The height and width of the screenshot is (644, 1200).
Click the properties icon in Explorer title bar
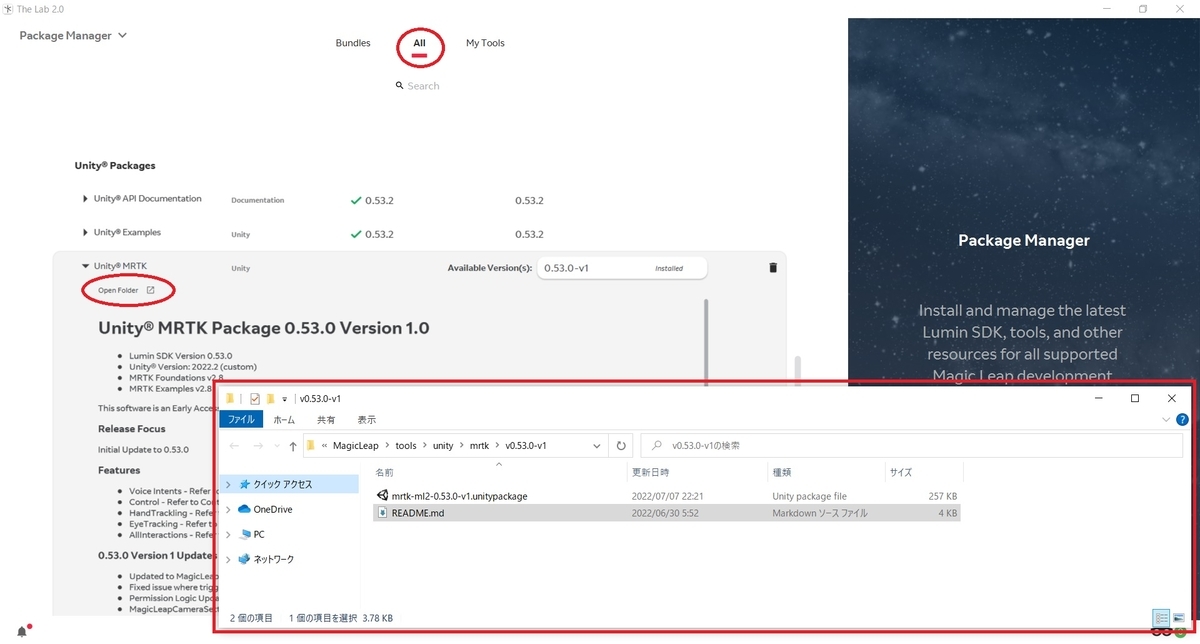(x=255, y=398)
